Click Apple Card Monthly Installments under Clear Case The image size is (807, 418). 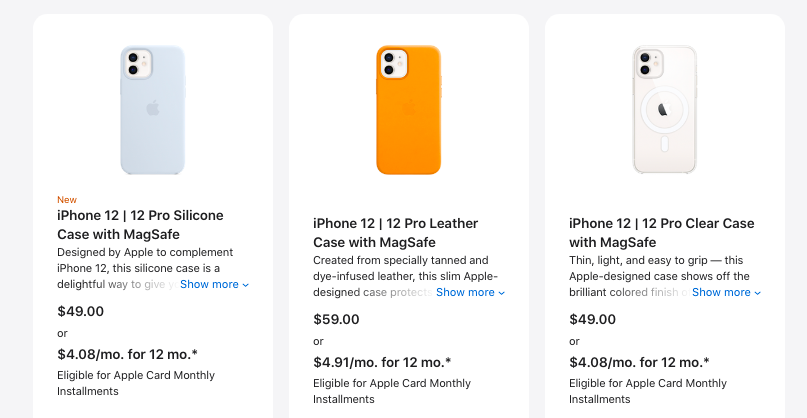pyautogui.click(x=648, y=391)
